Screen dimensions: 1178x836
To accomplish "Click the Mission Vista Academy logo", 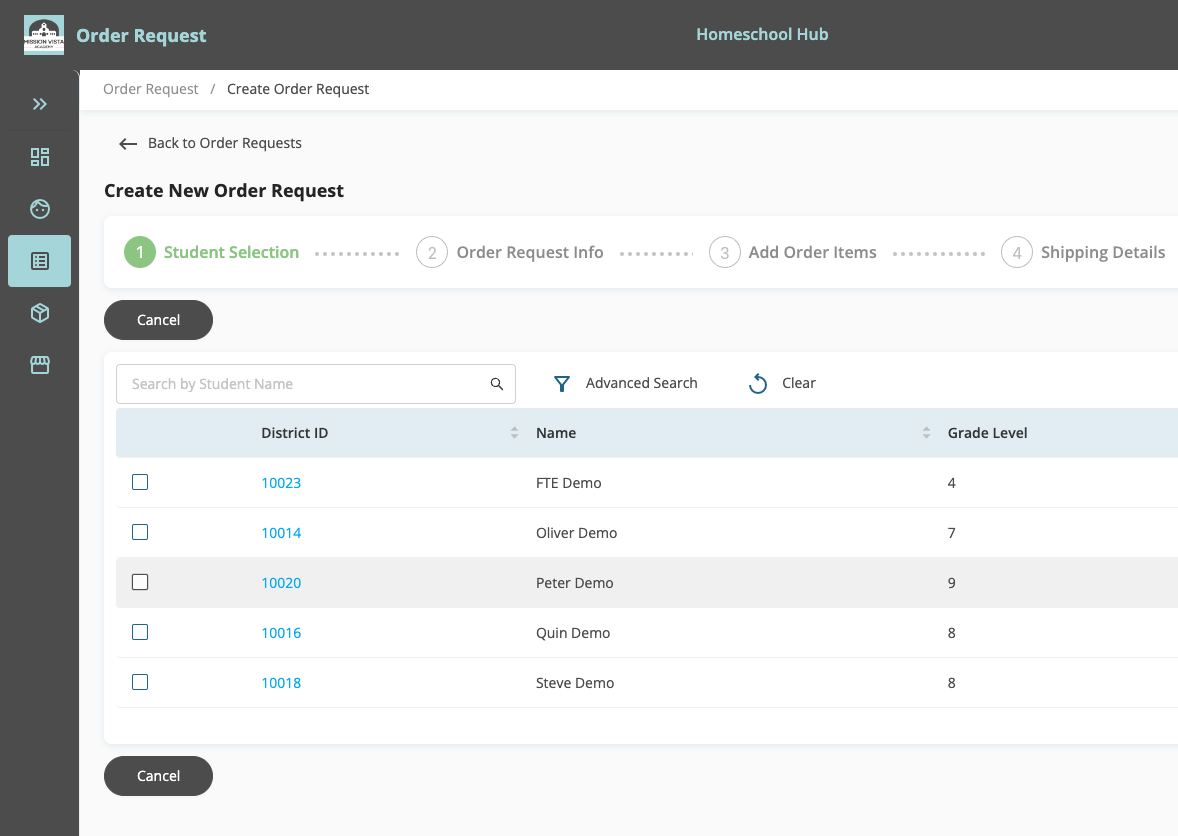I will click(x=44, y=35).
